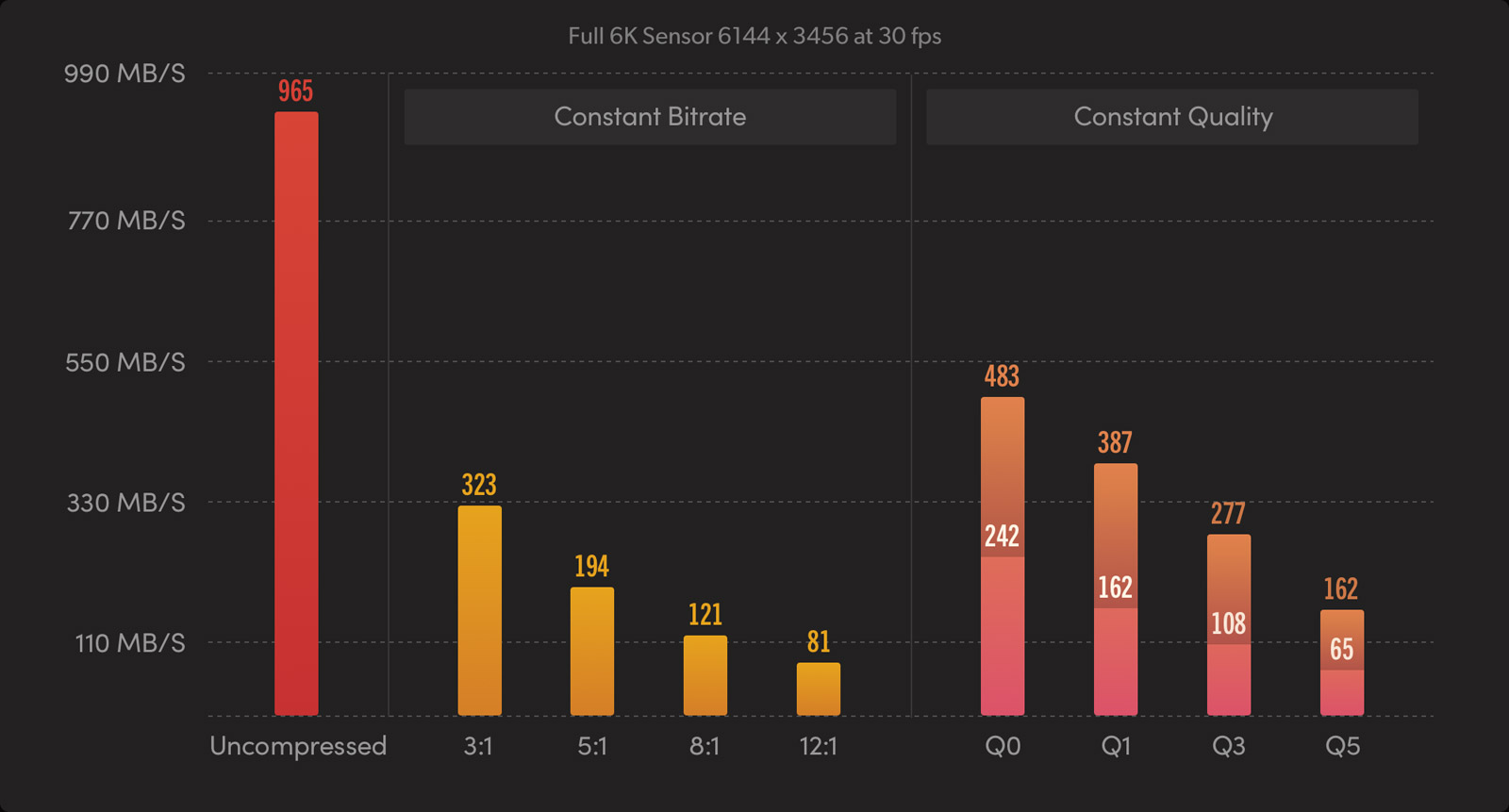This screenshot has width=1509, height=812.
Task: Select the 550 MB/S axis label
Action: pyautogui.click(x=125, y=362)
